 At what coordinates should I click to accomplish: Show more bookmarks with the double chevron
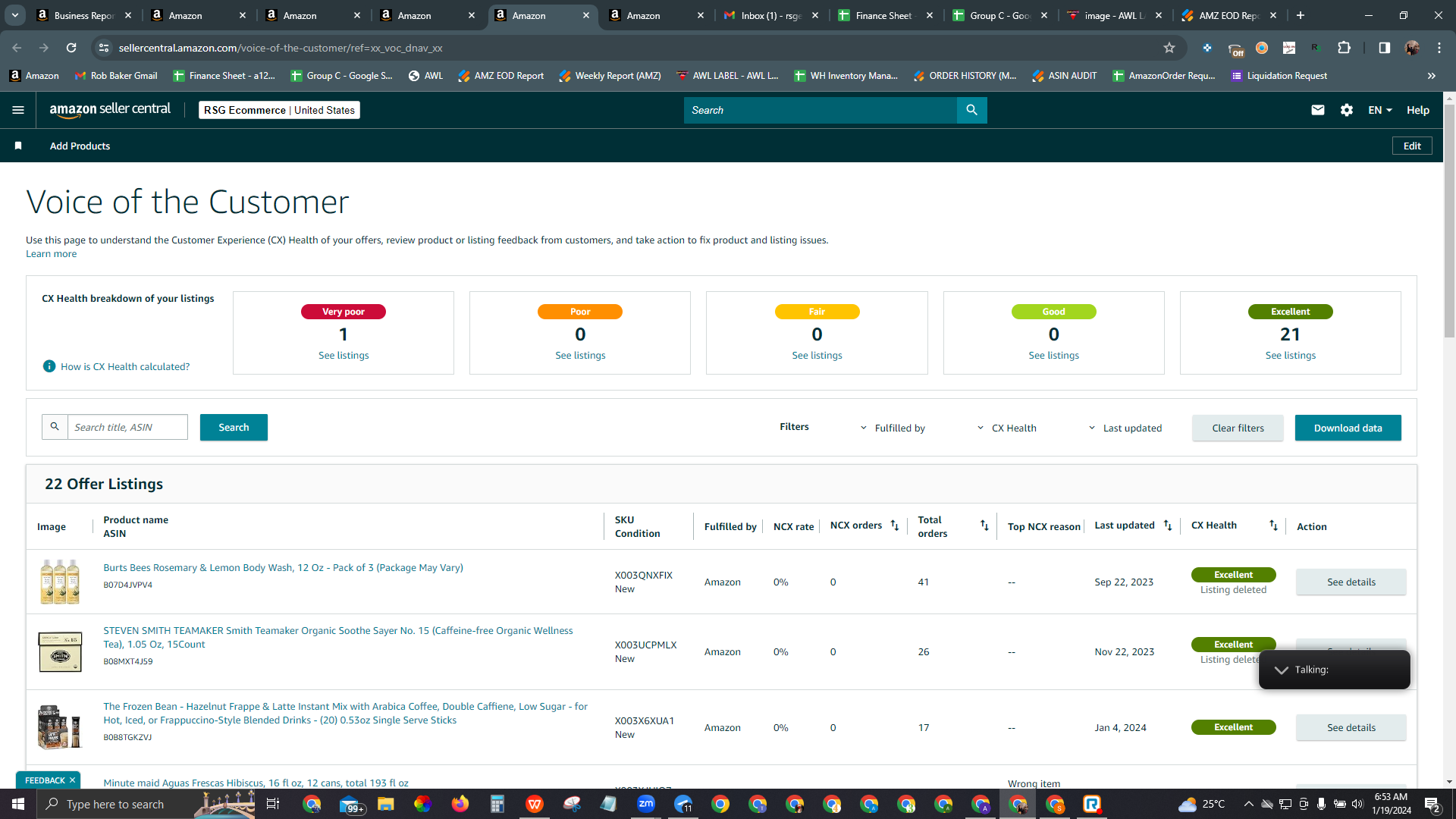tap(1432, 76)
